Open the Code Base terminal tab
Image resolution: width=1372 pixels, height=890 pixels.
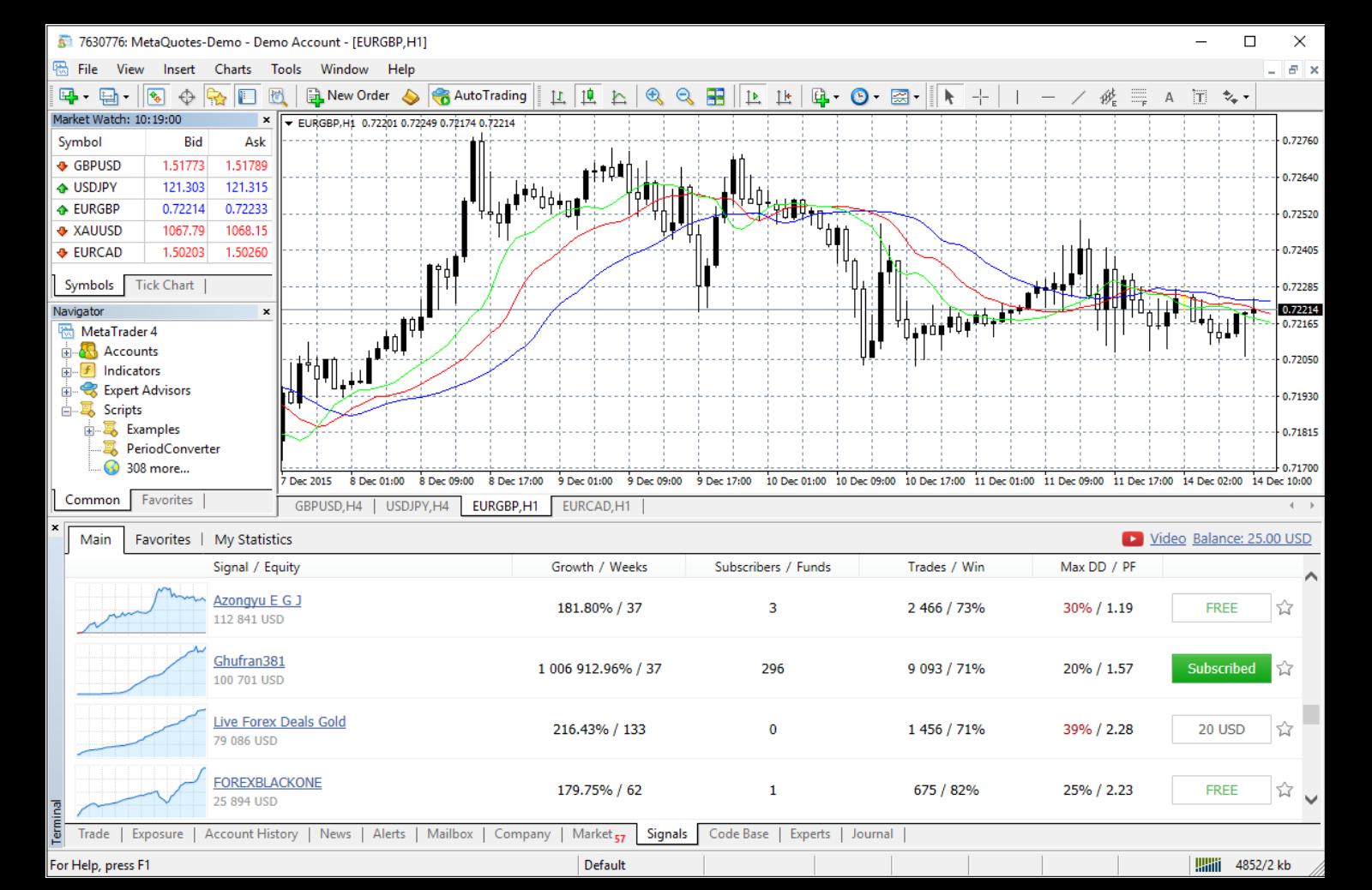[x=739, y=833]
